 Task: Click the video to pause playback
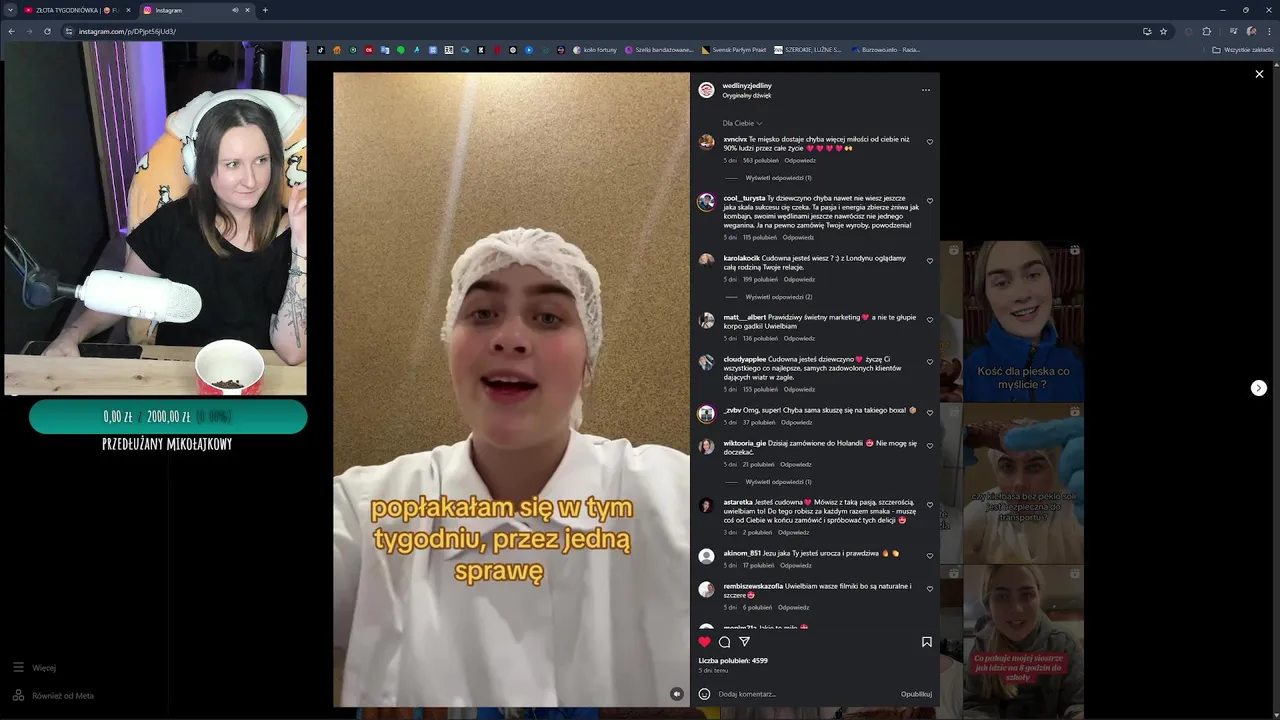[x=511, y=389]
